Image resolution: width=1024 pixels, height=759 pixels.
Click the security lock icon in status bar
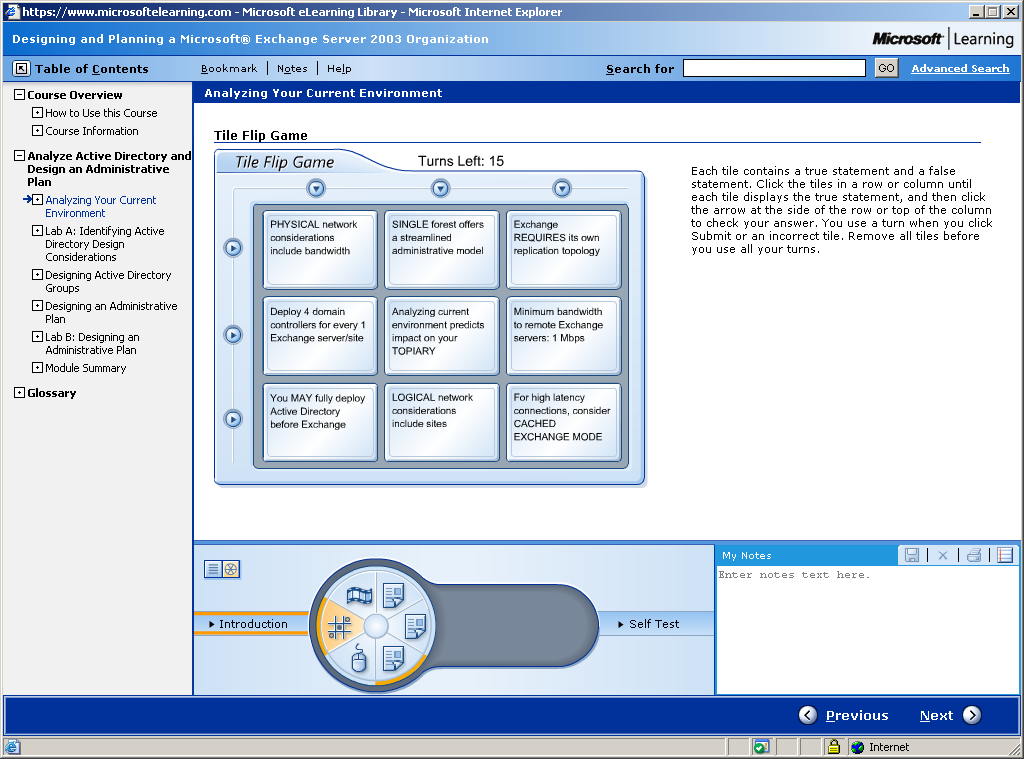[833, 747]
